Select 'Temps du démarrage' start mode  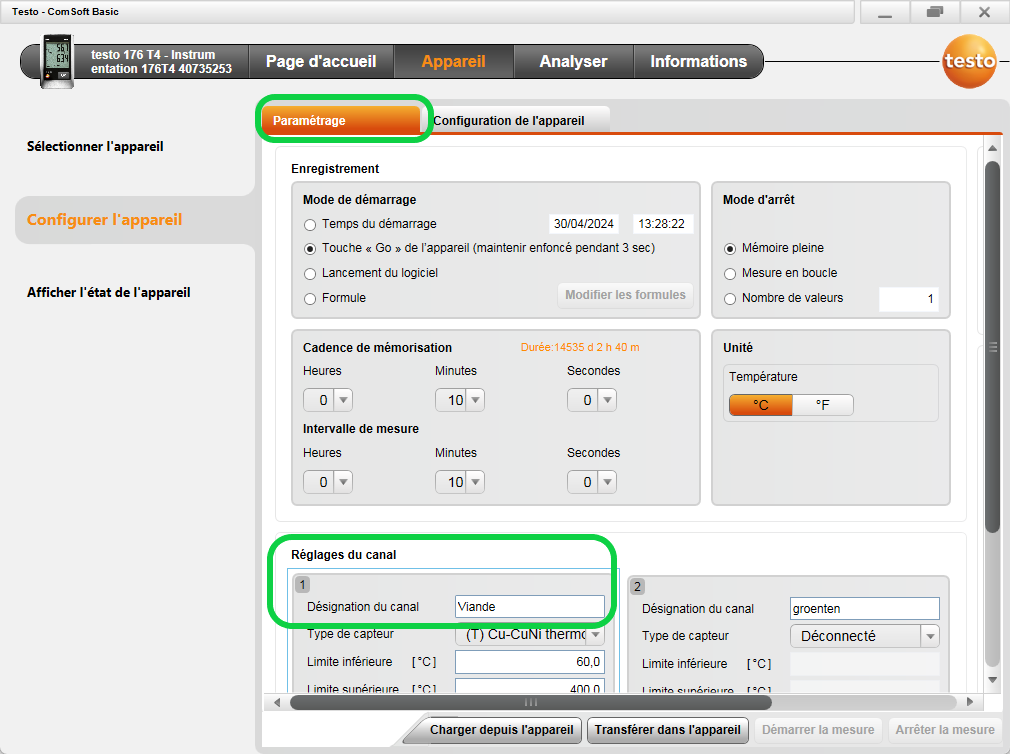point(310,224)
